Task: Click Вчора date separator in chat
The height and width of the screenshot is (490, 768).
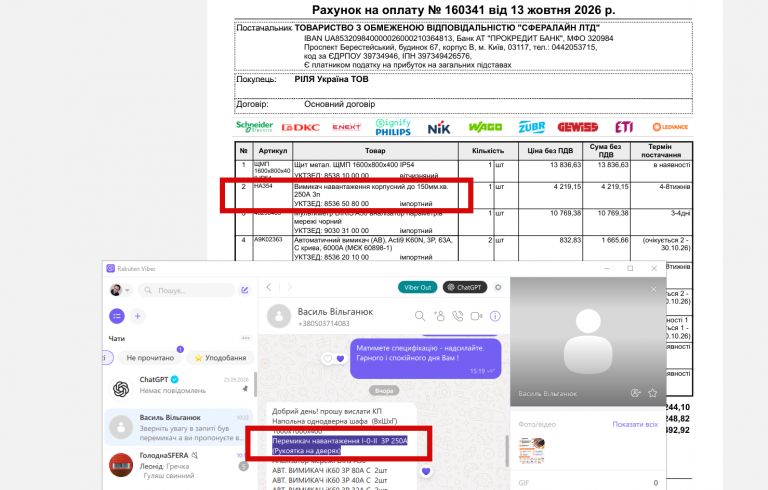Action: [x=384, y=391]
